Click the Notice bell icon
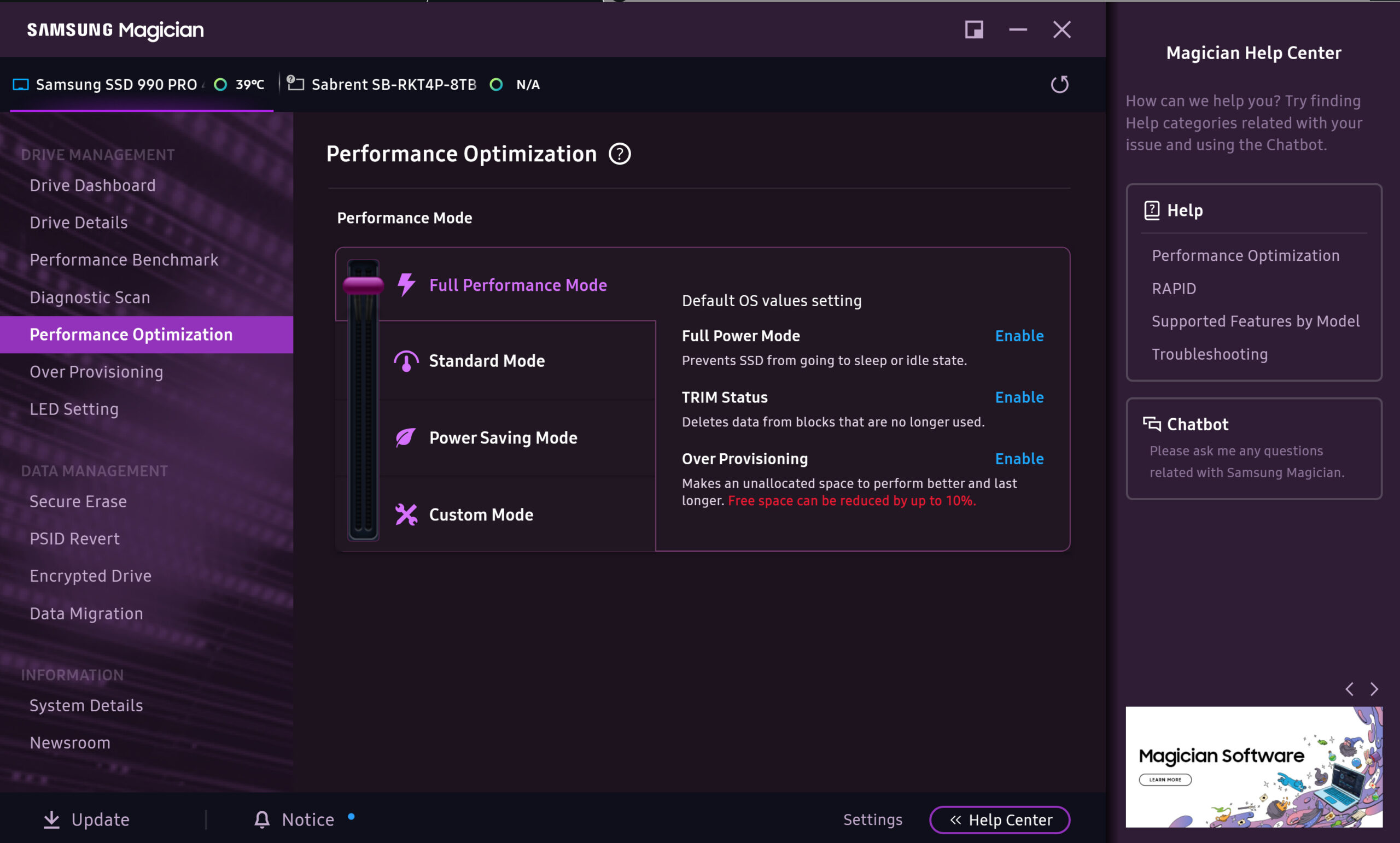Screen dimensions: 1400x843 point(262,819)
